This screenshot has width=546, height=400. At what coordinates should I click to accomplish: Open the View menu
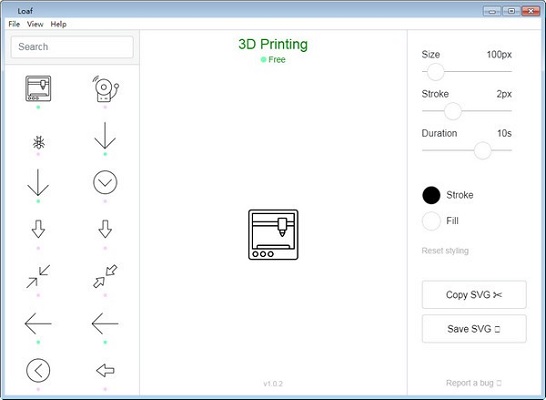pyautogui.click(x=35, y=24)
